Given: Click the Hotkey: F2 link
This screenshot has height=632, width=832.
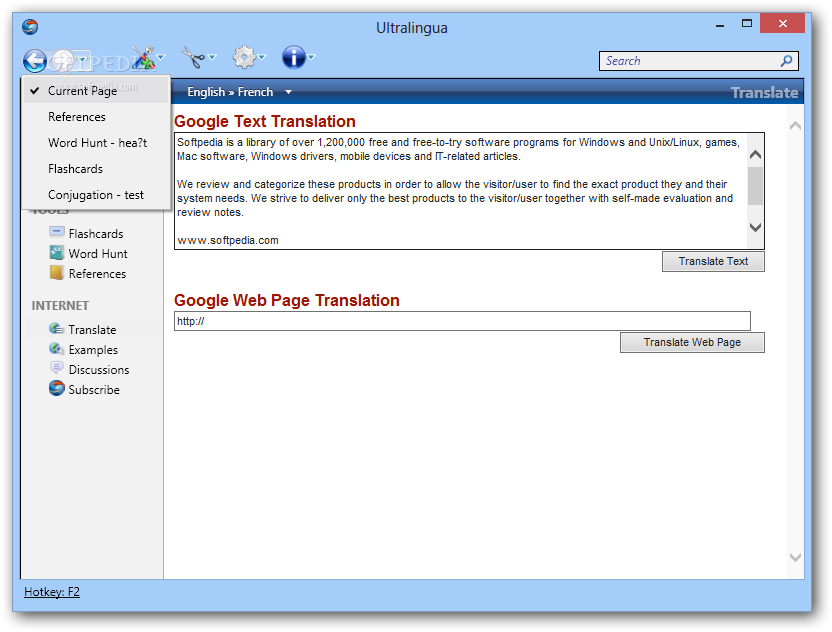Looking at the screenshot, I should [x=52, y=592].
